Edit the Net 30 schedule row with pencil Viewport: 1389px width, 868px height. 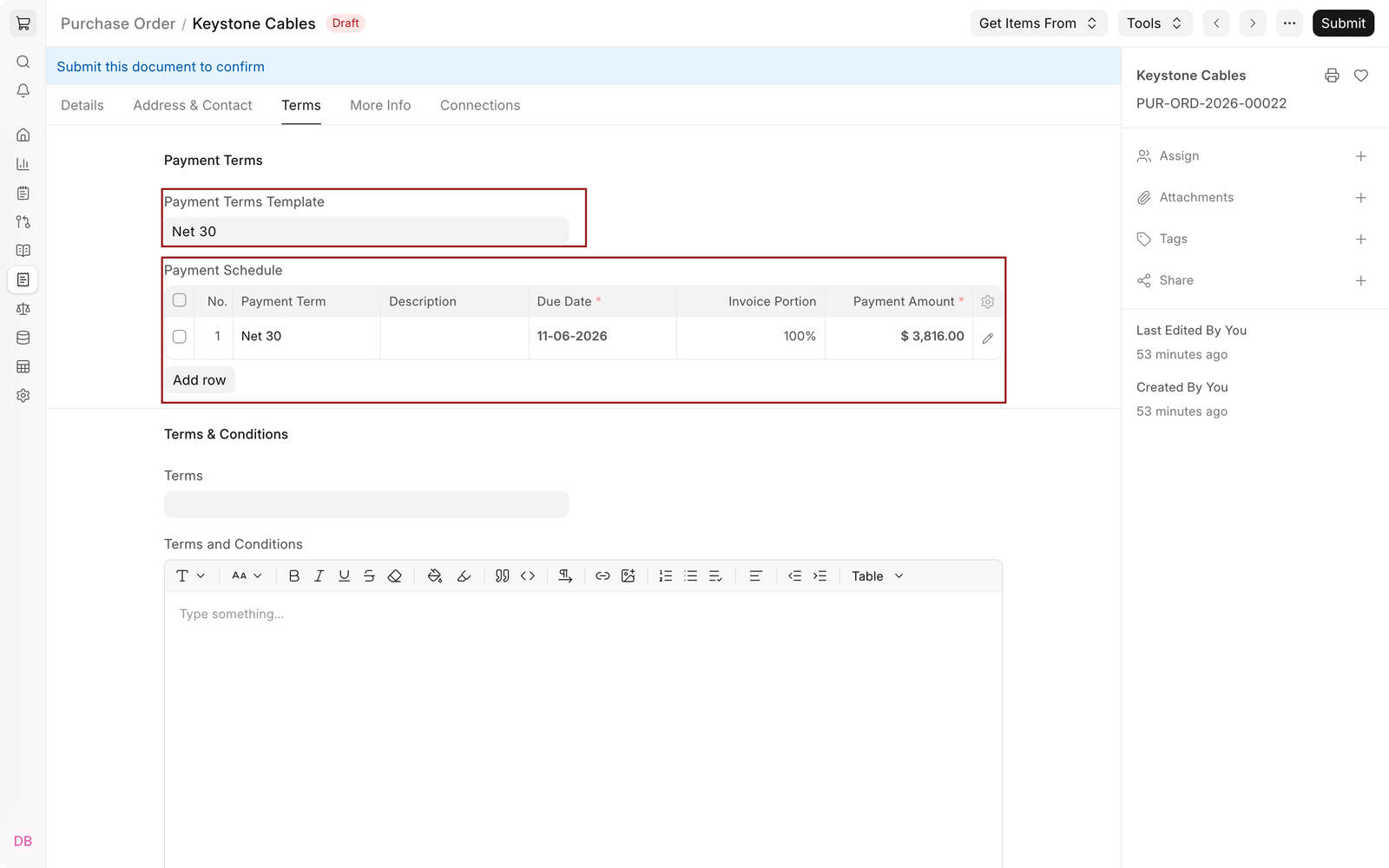pyautogui.click(x=987, y=338)
